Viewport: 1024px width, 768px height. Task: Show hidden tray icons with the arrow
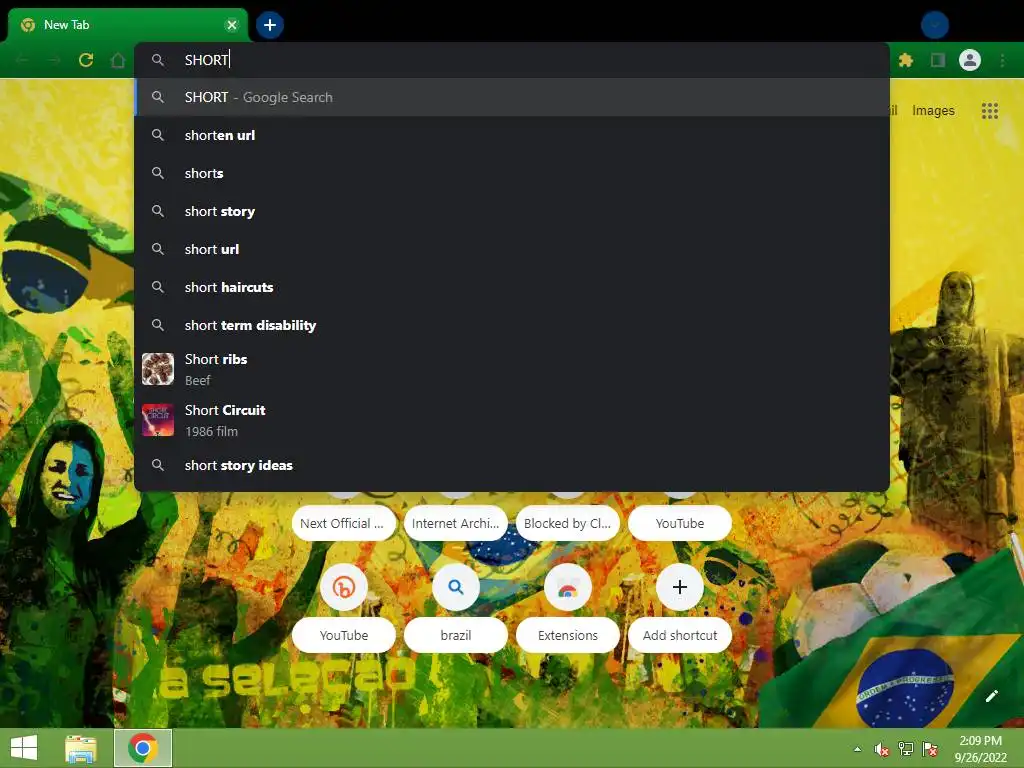pyautogui.click(x=857, y=749)
